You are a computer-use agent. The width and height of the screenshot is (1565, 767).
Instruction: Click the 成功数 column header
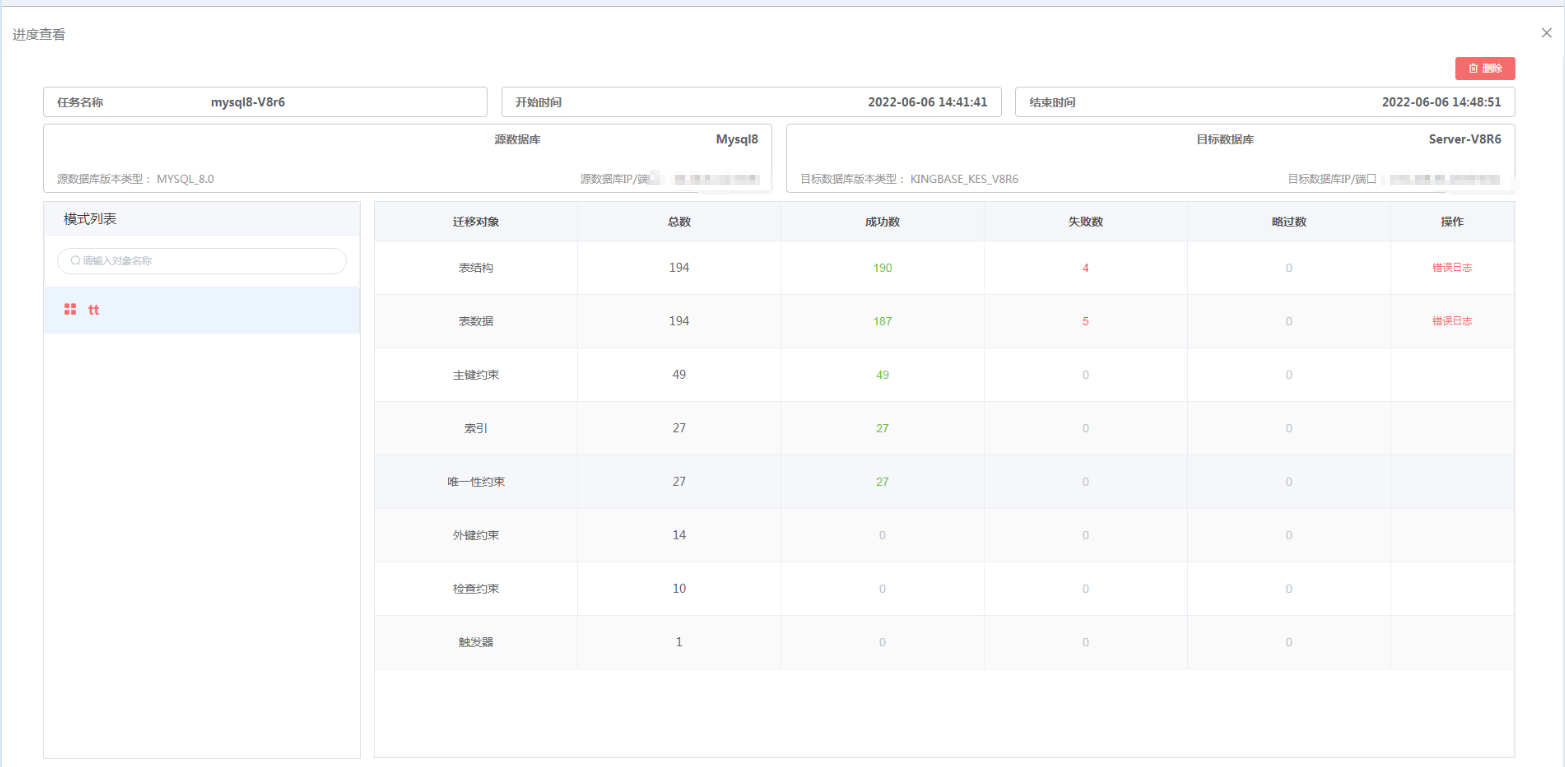882,221
